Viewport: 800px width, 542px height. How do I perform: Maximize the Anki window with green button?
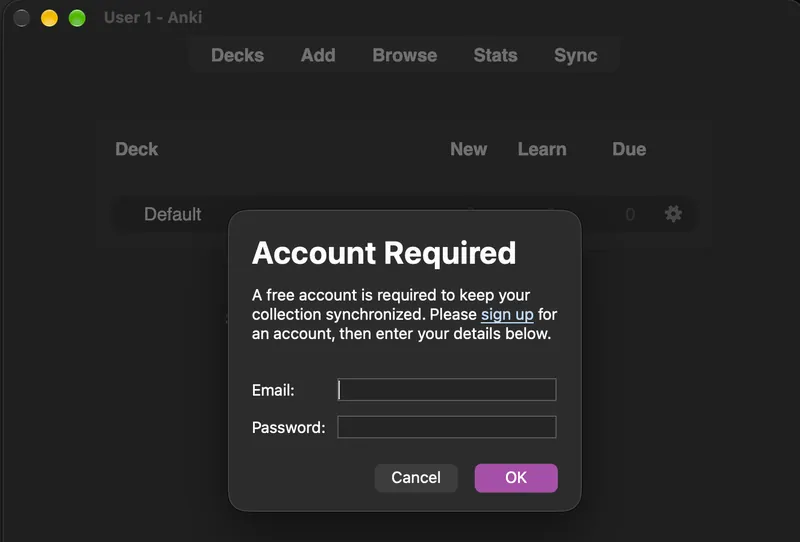tap(77, 18)
